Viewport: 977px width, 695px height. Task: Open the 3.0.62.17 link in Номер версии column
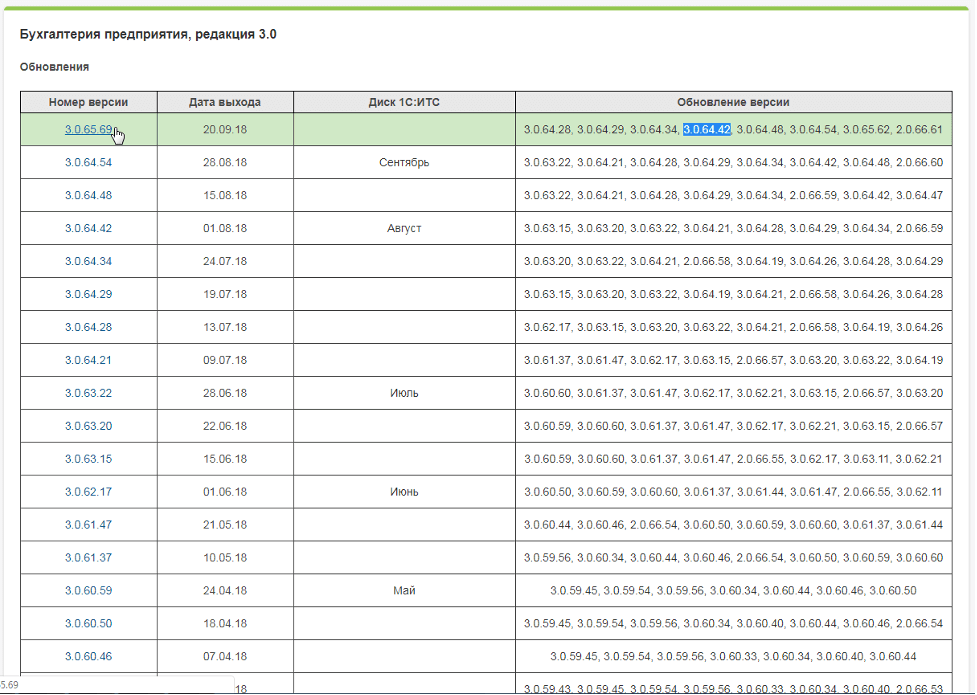point(88,492)
